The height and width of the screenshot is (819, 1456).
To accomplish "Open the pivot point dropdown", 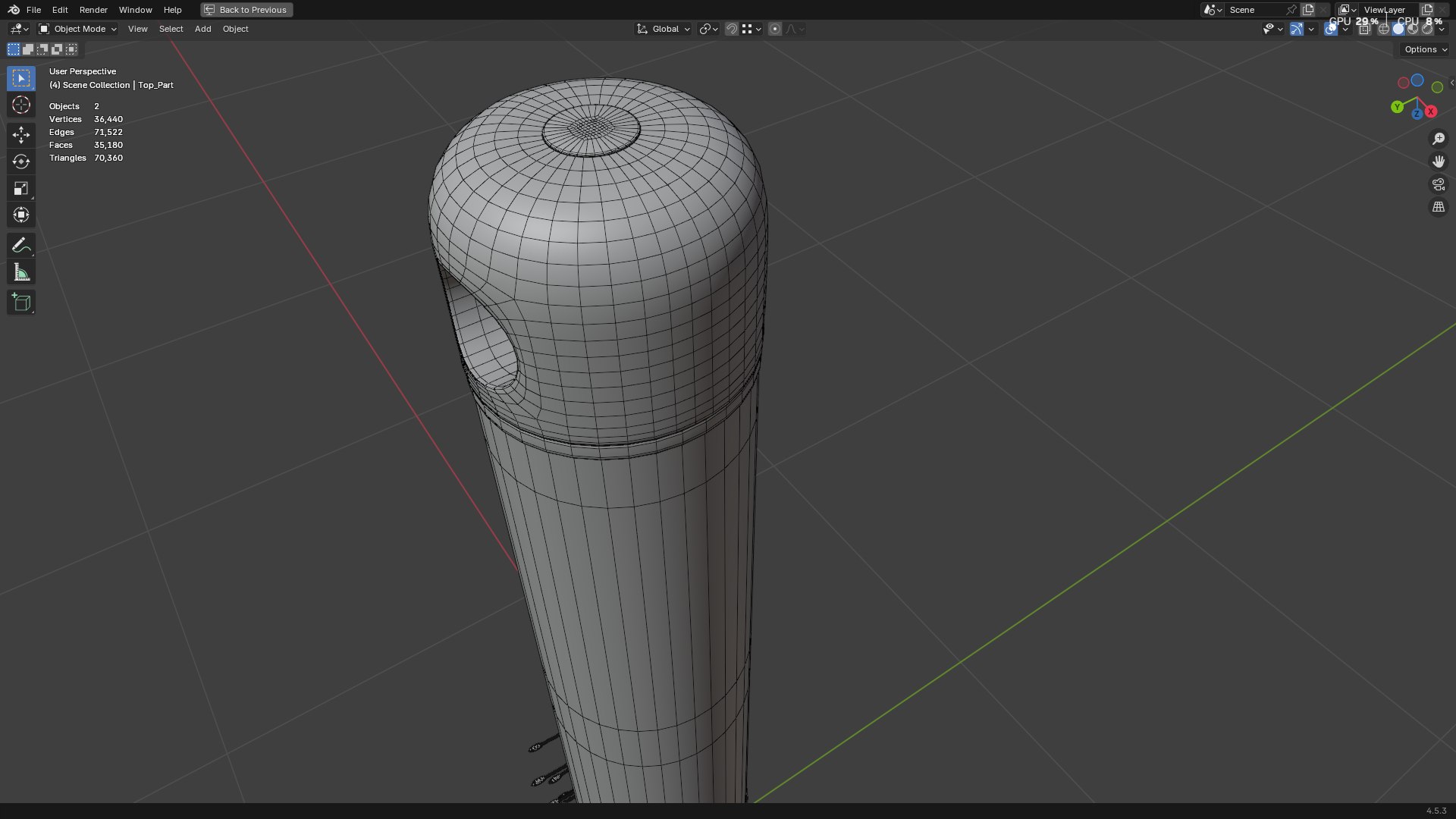I will coord(708,29).
